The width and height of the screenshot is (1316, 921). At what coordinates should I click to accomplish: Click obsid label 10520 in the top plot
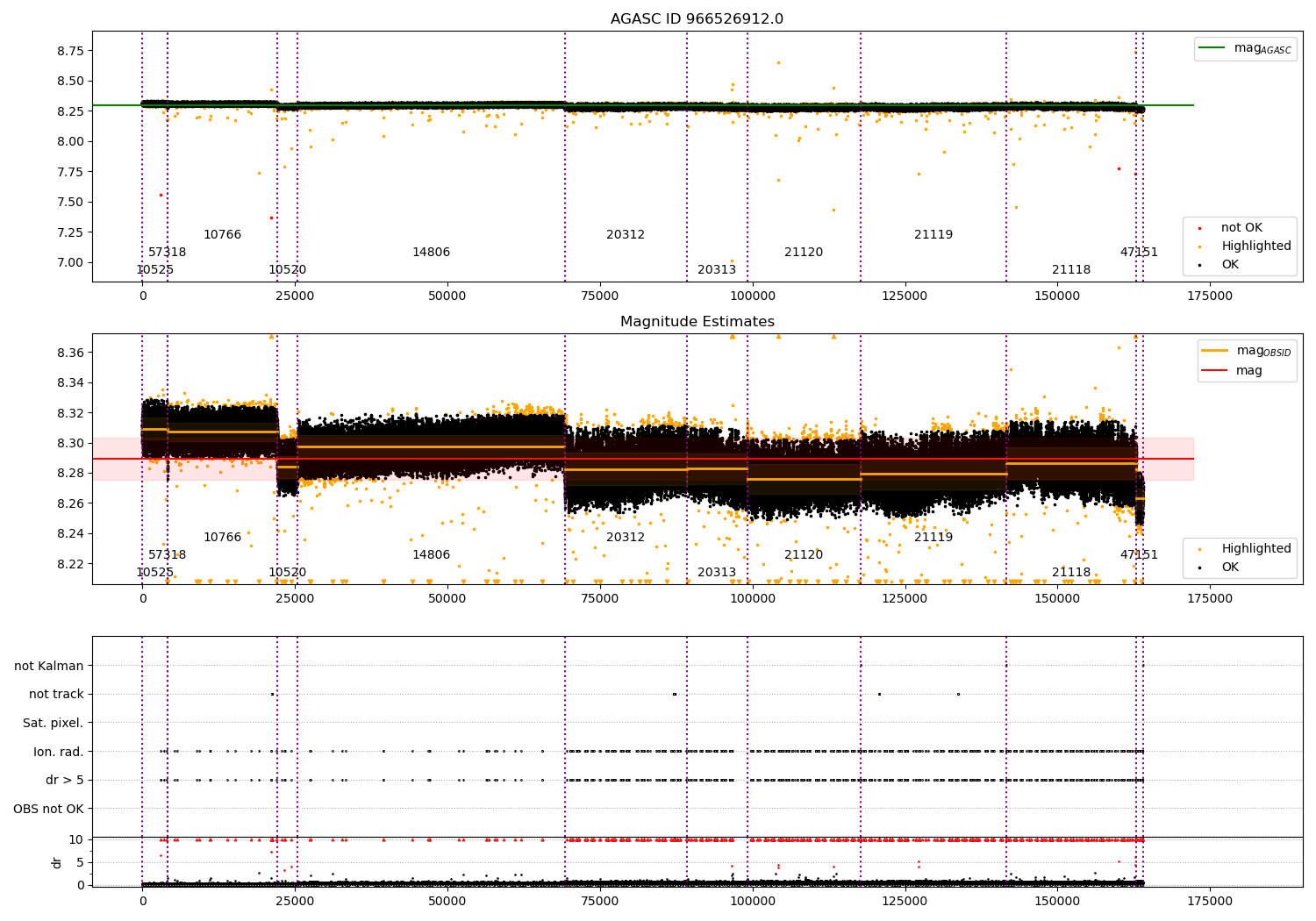tap(287, 270)
